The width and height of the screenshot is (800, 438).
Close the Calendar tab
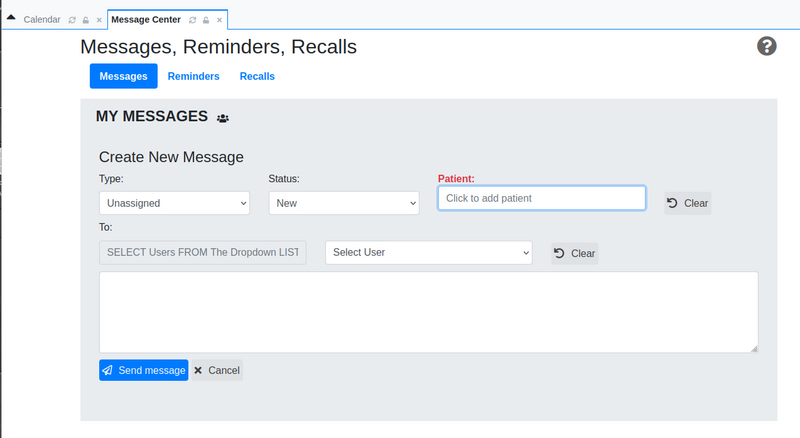[x=99, y=20]
